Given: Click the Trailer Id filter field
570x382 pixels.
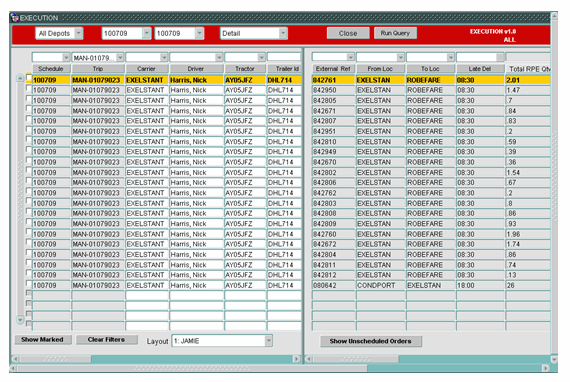Looking at the screenshot, I should pyautogui.click(x=284, y=57).
